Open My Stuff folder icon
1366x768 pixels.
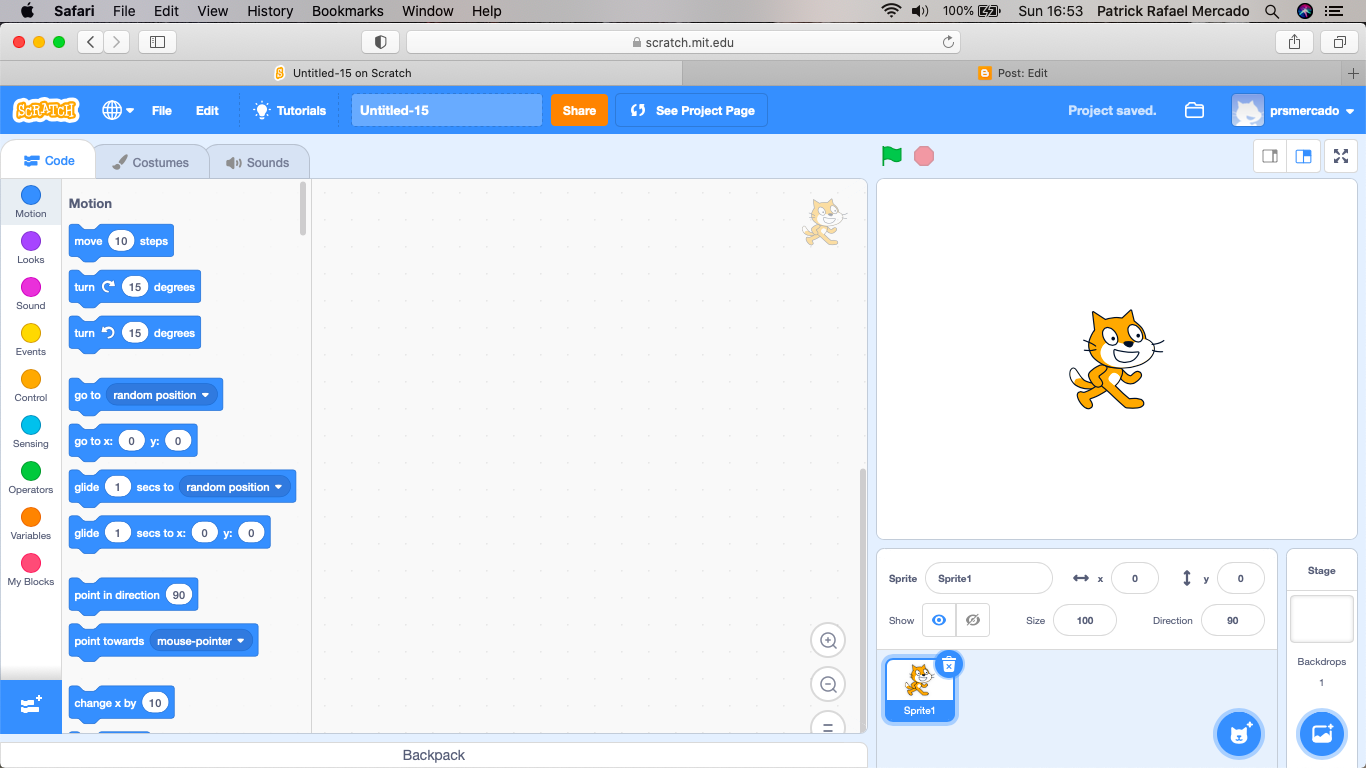(x=1194, y=110)
